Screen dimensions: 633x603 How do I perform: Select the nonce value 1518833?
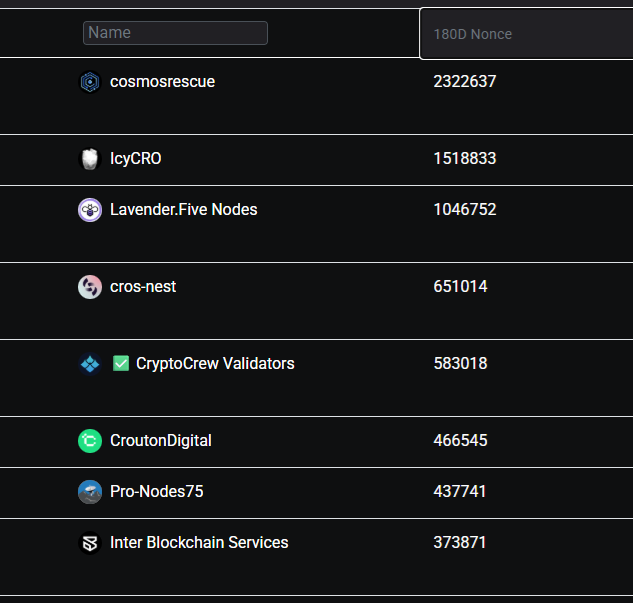coord(465,159)
